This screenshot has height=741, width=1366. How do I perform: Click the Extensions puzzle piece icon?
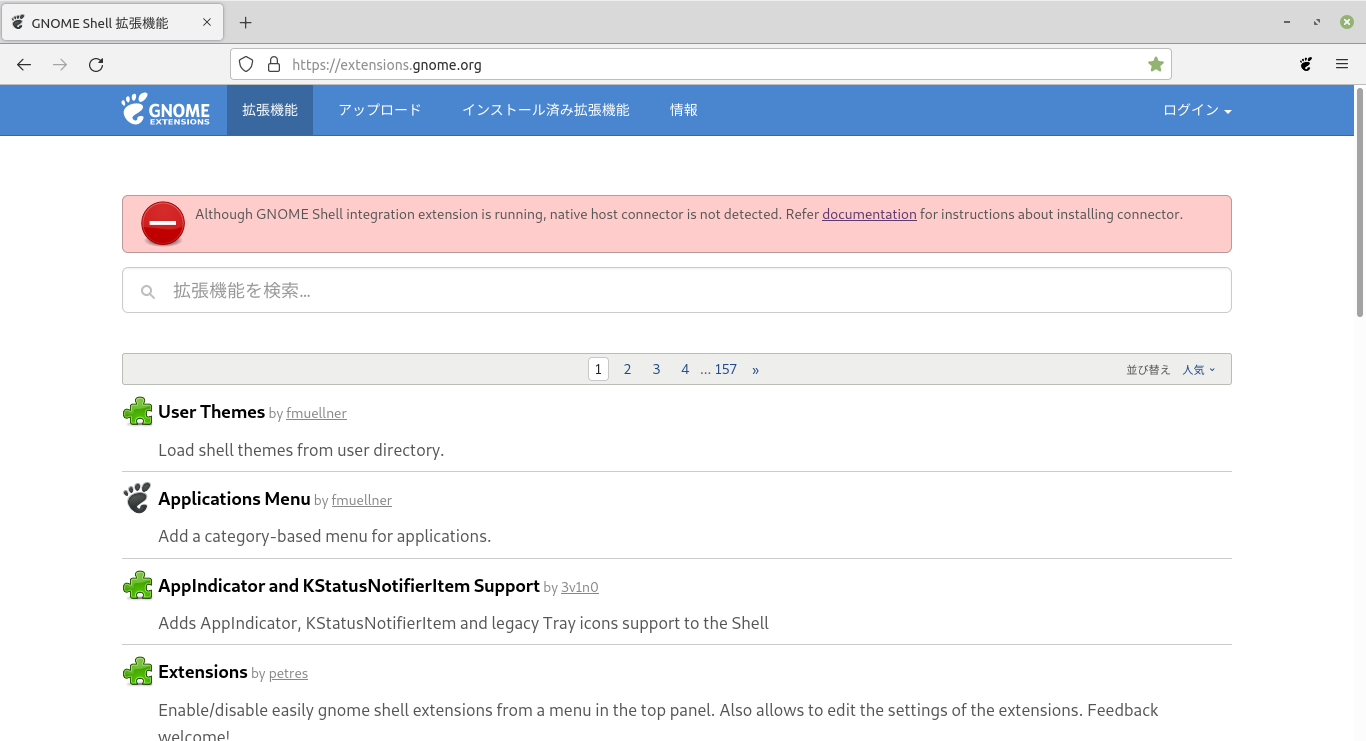[138, 671]
